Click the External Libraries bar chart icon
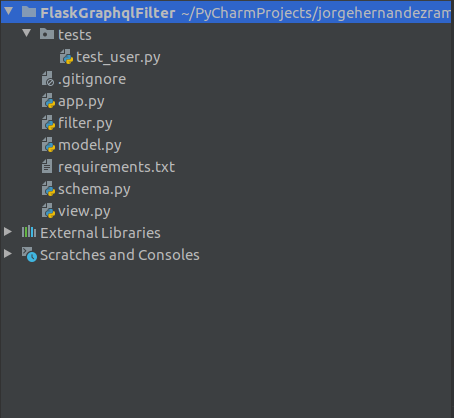 (x=29, y=232)
